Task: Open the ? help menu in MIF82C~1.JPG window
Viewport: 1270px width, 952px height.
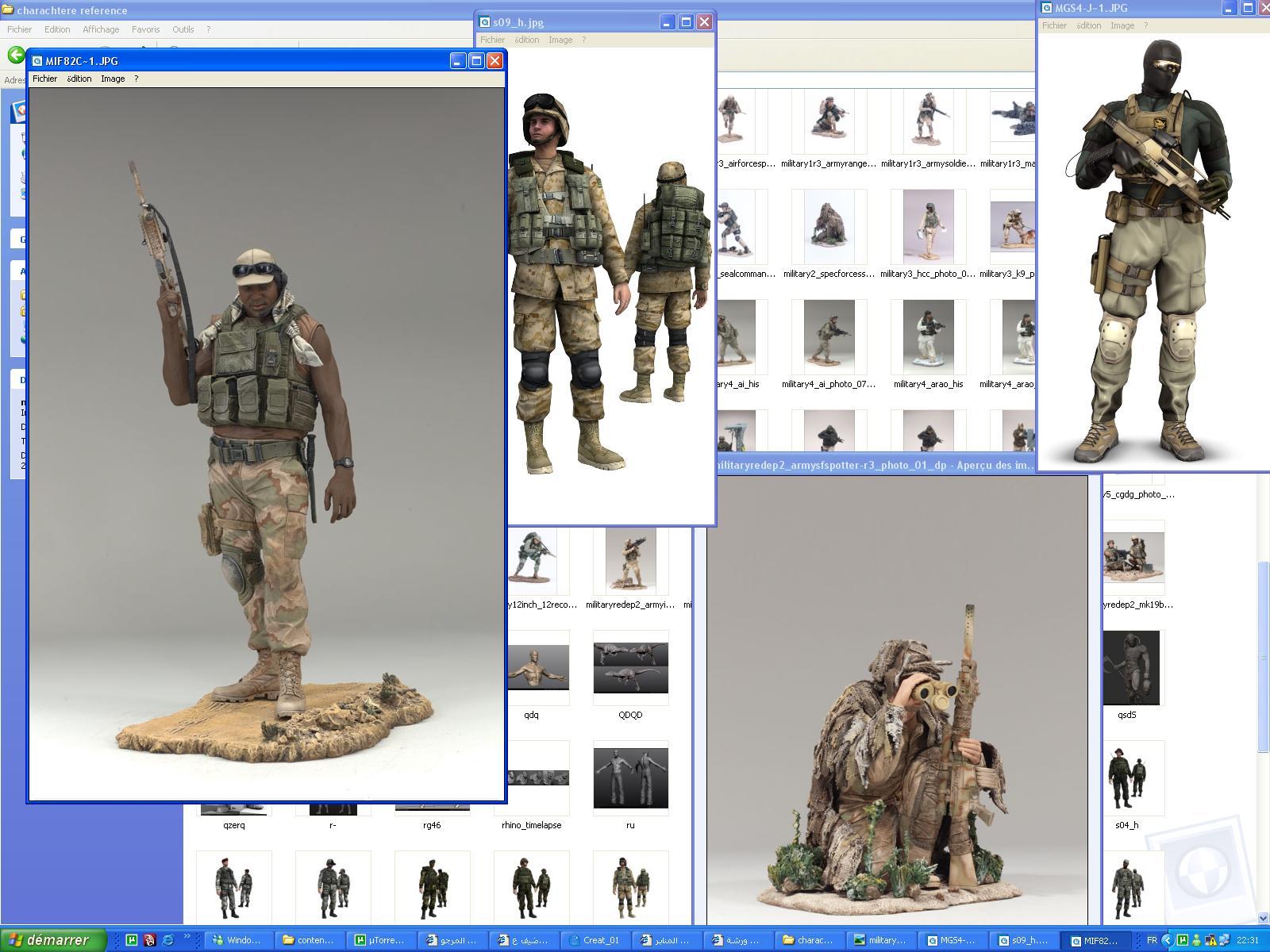Action: click(x=136, y=79)
